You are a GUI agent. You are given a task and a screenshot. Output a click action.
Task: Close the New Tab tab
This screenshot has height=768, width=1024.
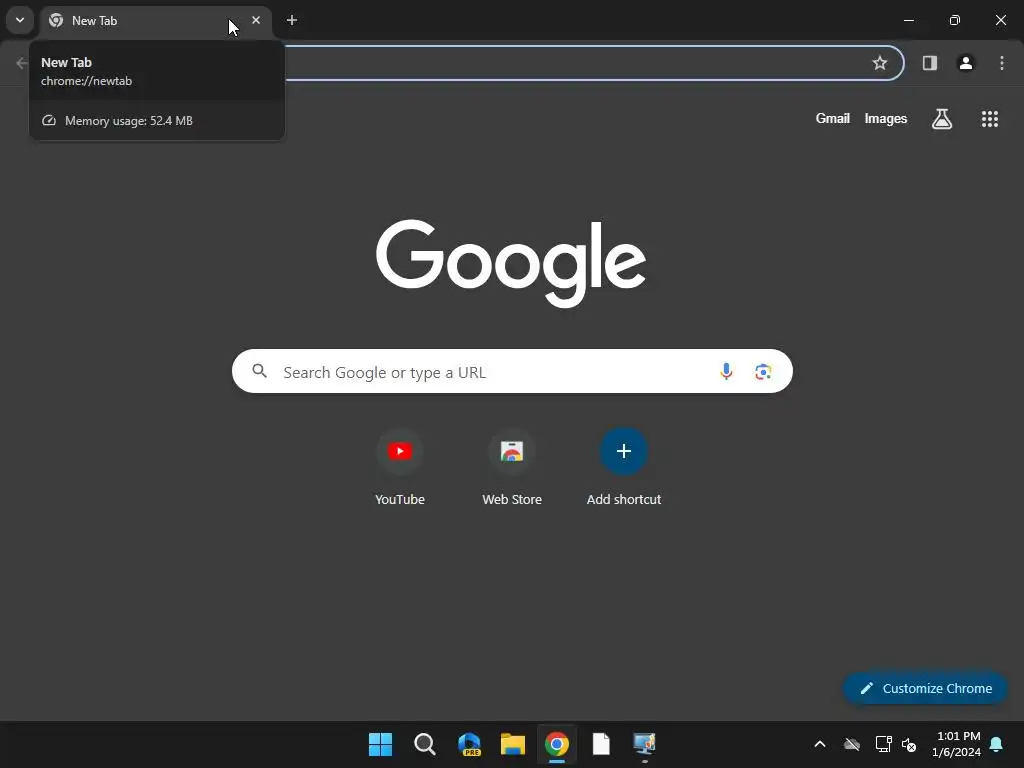click(256, 20)
